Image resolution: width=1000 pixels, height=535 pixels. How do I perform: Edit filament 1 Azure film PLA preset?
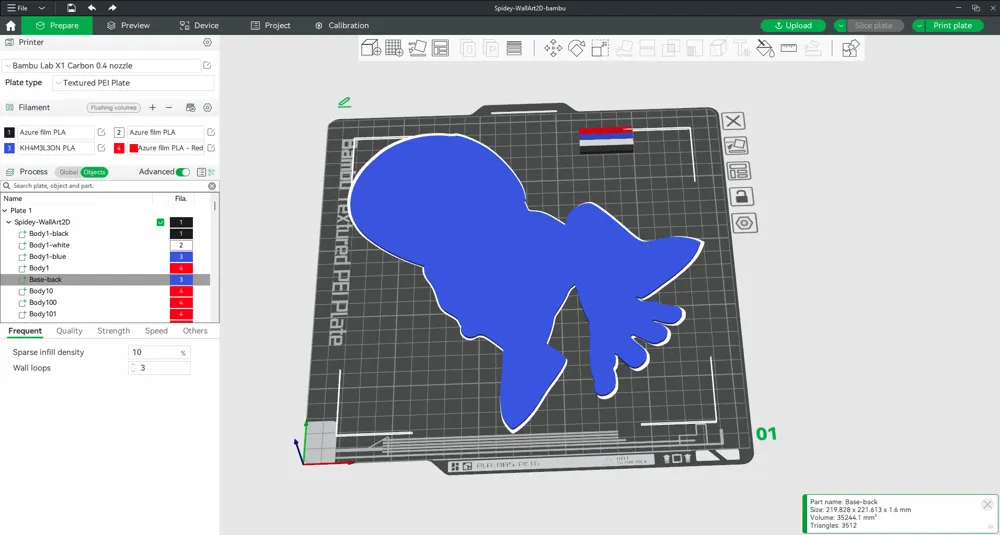point(101,132)
